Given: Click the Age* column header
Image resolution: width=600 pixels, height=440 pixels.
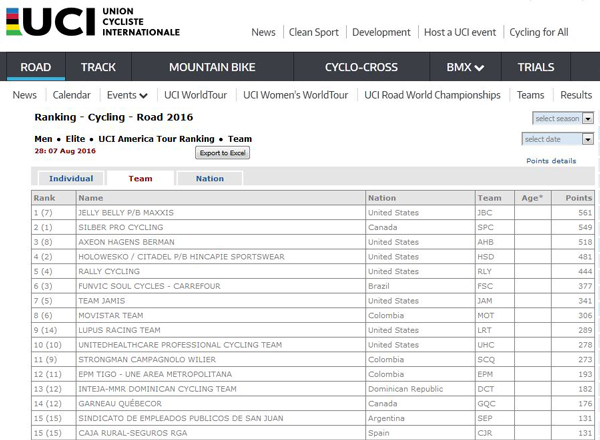Looking at the screenshot, I should click(x=533, y=198).
